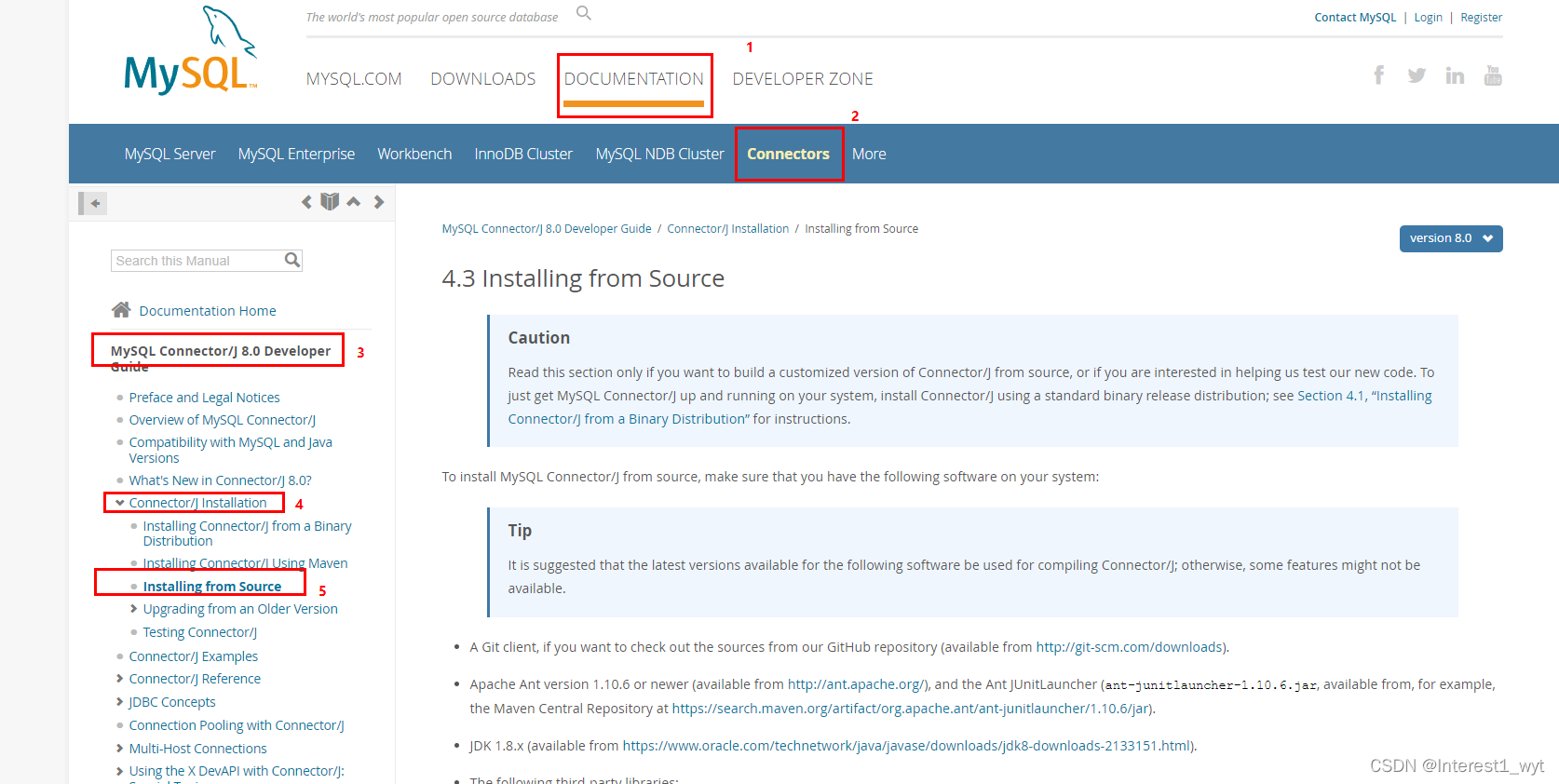
Task: Open MySQL's Facebook page icon
Action: click(1379, 75)
